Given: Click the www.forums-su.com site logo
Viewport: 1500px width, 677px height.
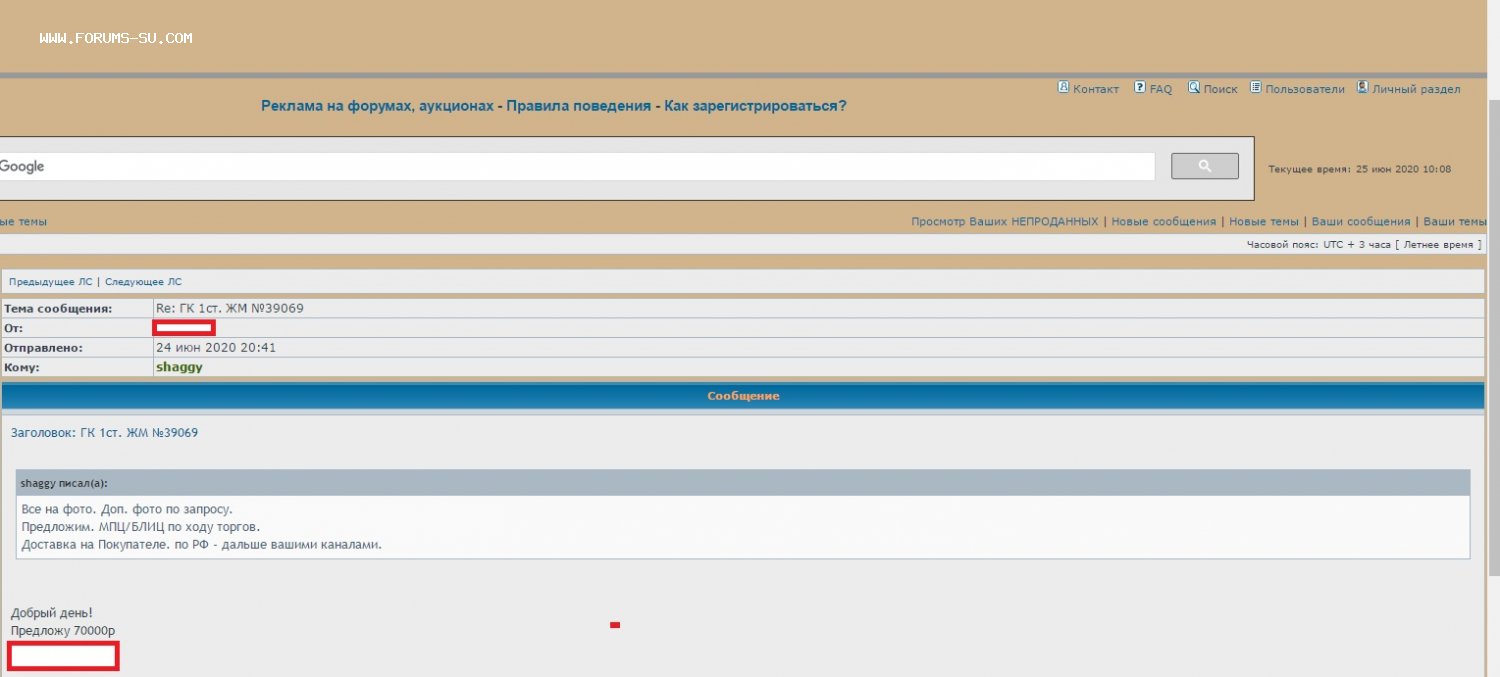Looking at the screenshot, I should click(x=116, y=39).
